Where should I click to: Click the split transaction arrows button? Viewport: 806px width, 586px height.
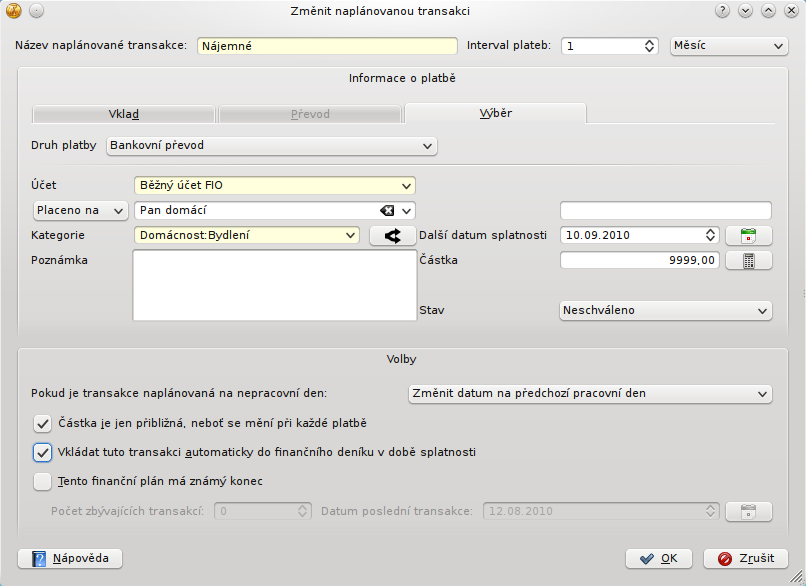pos(392,235)
